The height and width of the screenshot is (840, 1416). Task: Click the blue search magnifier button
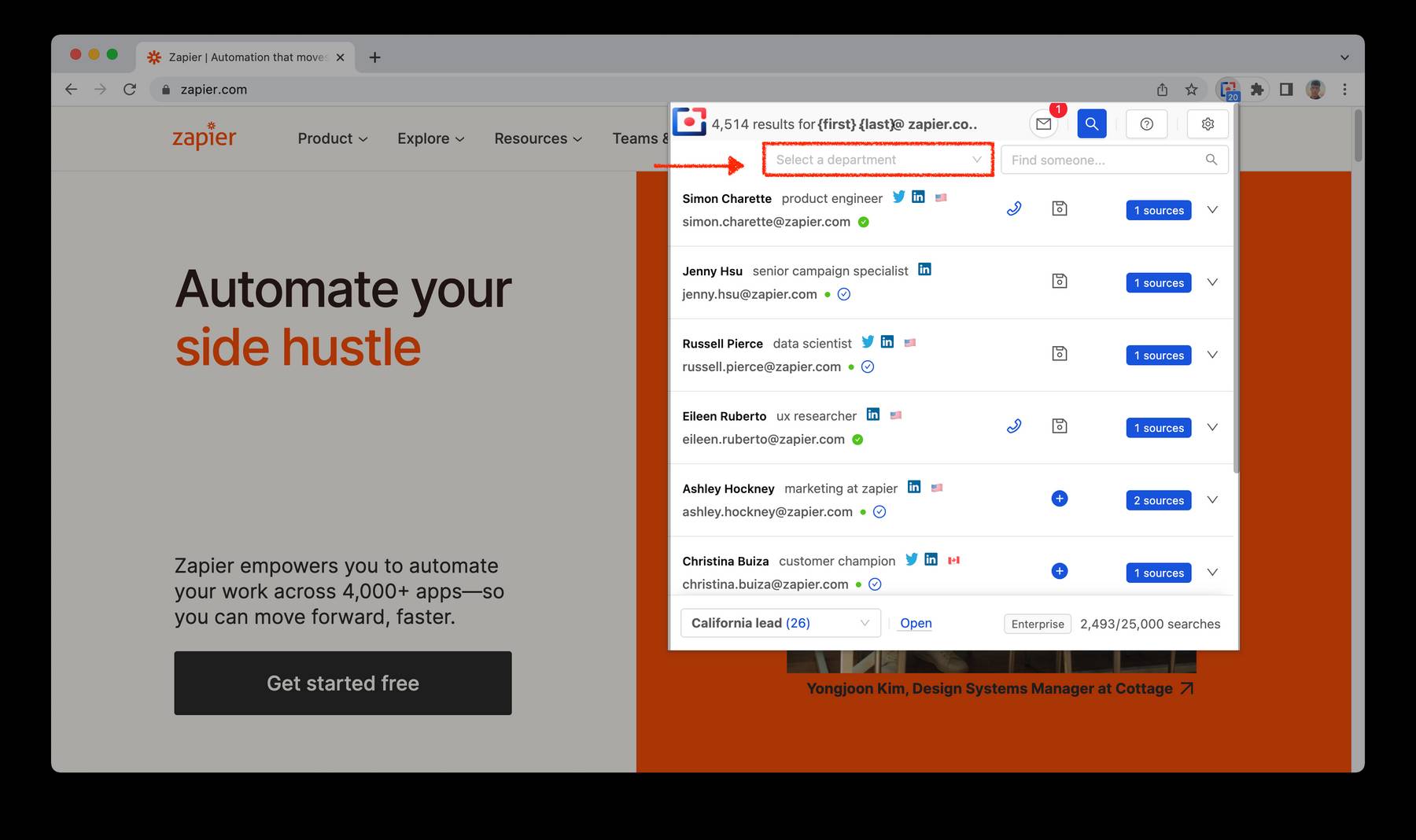(1092, 123)
